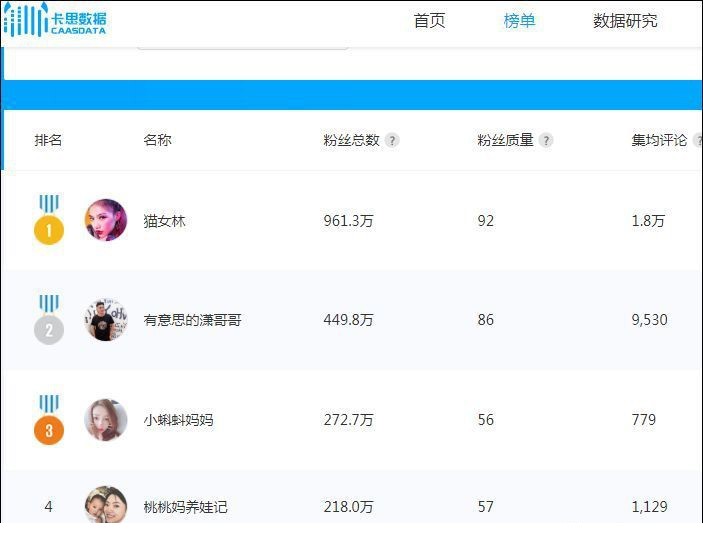Open 有意思的潇哥哥's avatar photo
The height and width of the screenshot is (546, 703).
click(106, 320)
